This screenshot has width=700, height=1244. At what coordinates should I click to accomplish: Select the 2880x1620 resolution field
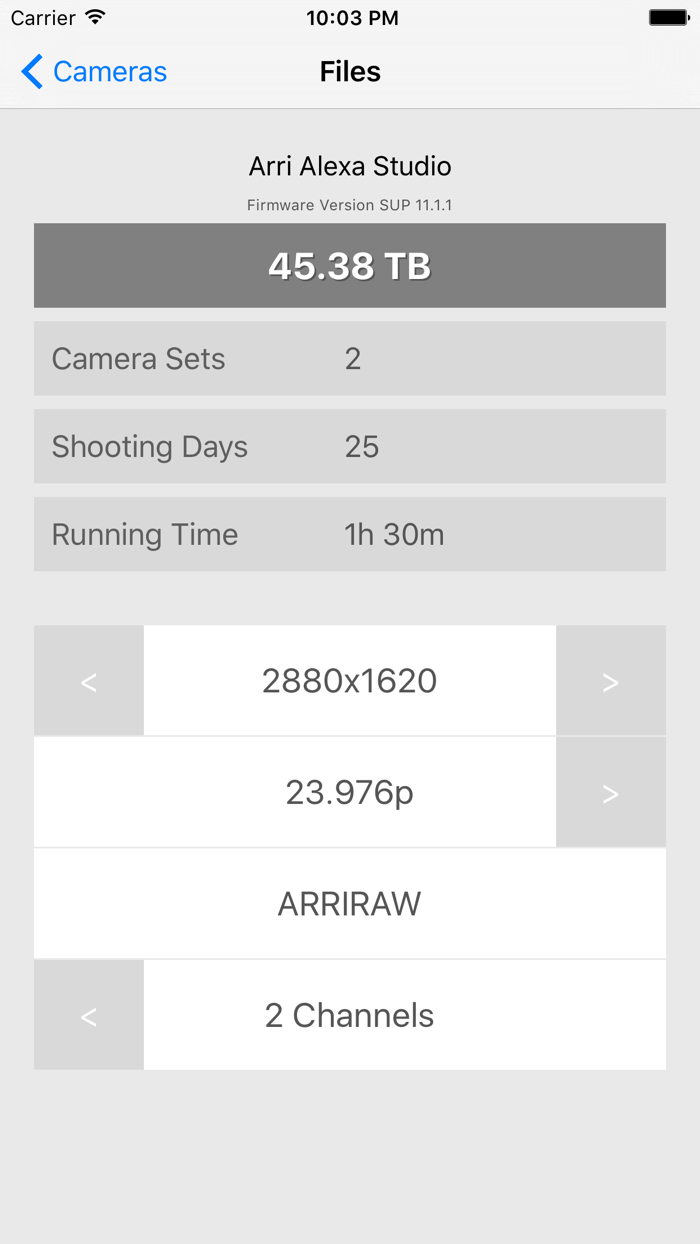pos(349,681)
